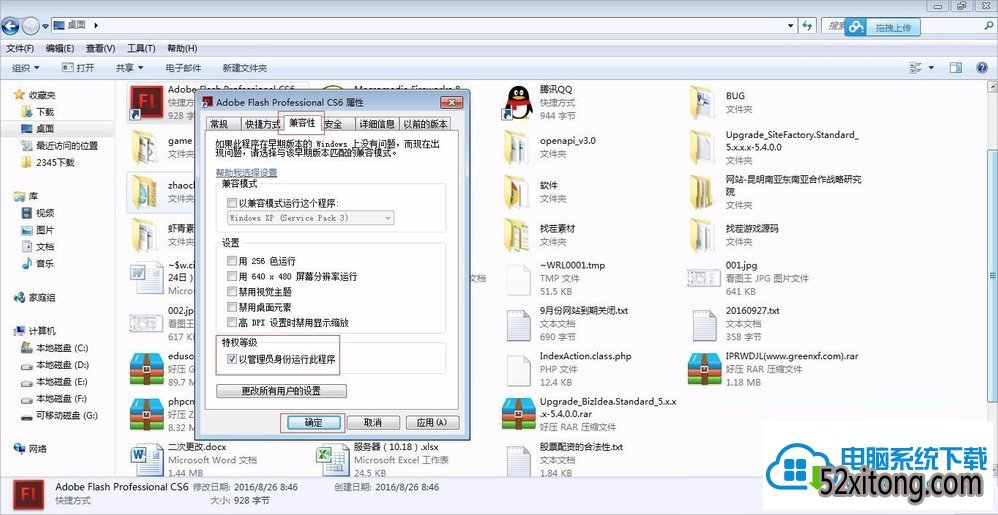Select the 股票配资的合法性.txt file icon

[x=518, y=460]
